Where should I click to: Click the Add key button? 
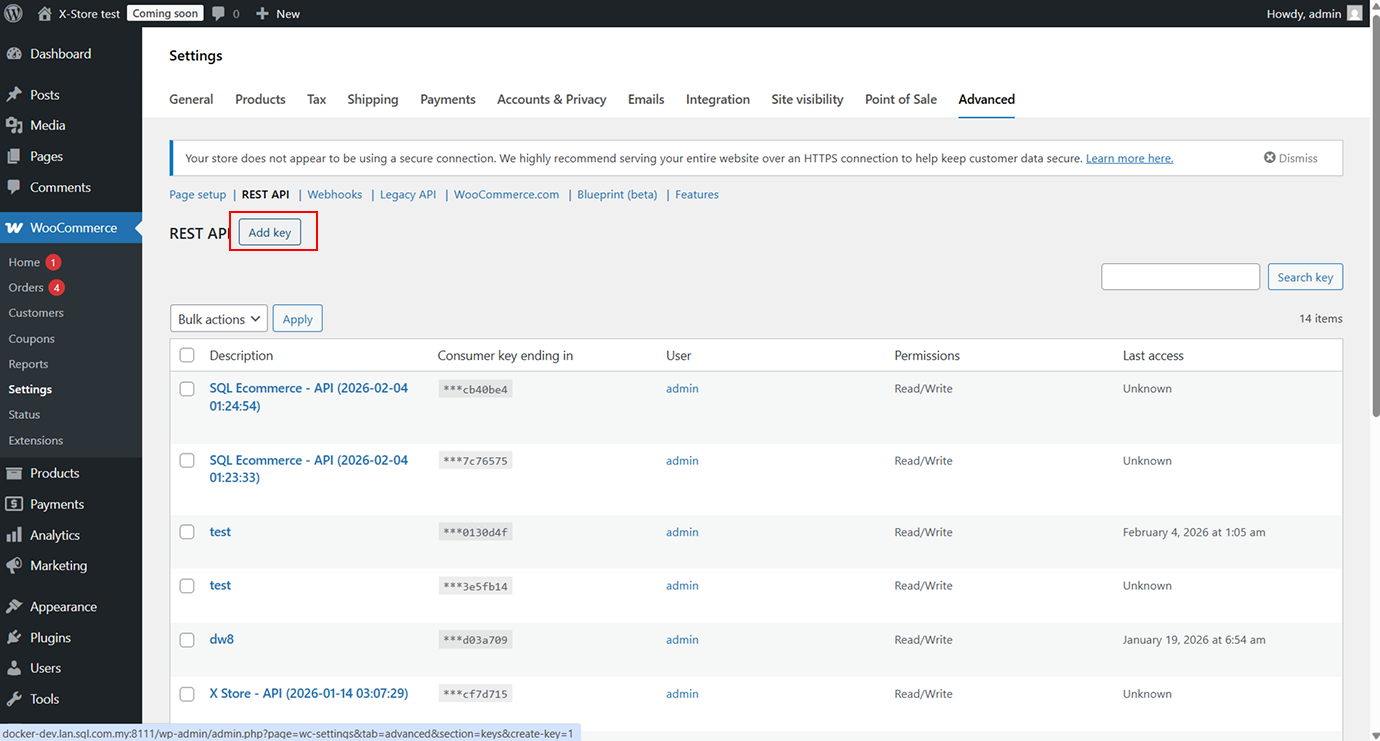point(270,233)
